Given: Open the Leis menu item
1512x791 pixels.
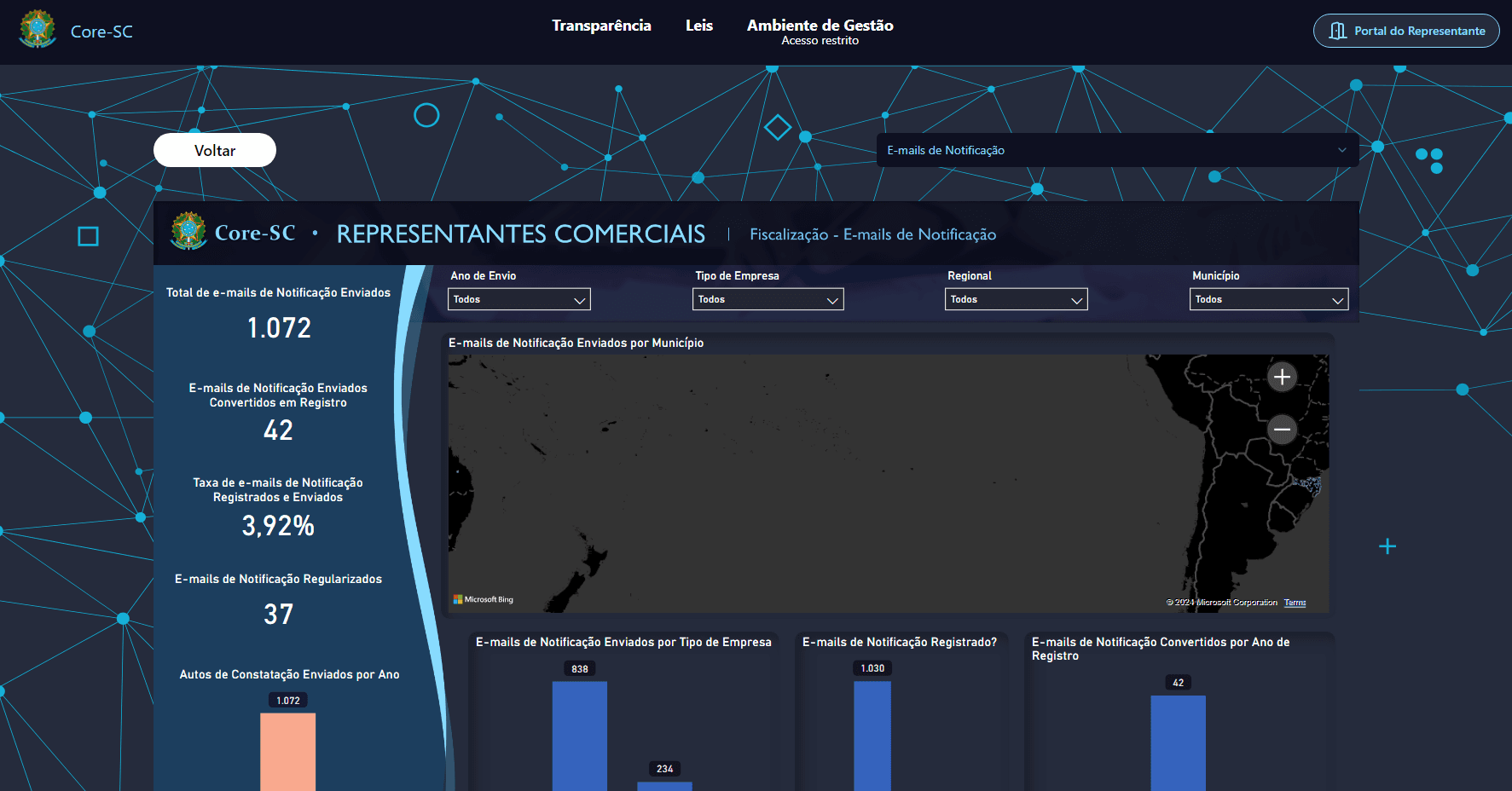Looking at the screenshot, I should pyautogui.click(x=698, y=26).
